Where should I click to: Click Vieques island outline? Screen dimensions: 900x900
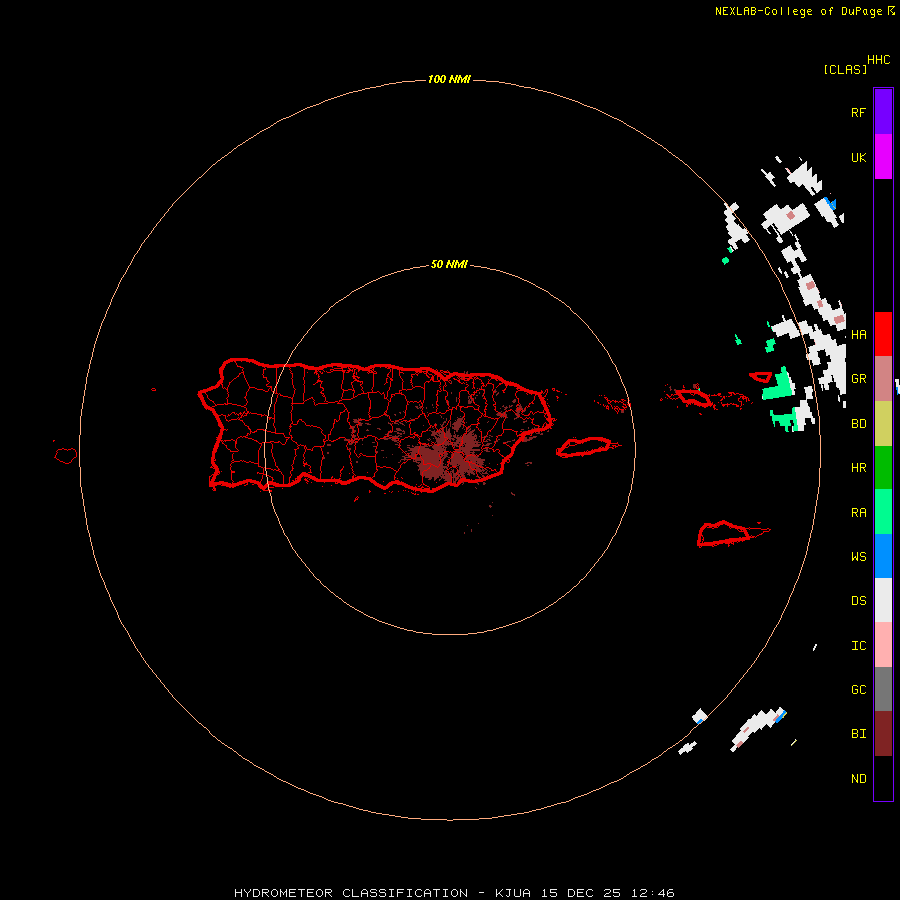(x=583, y=447)
